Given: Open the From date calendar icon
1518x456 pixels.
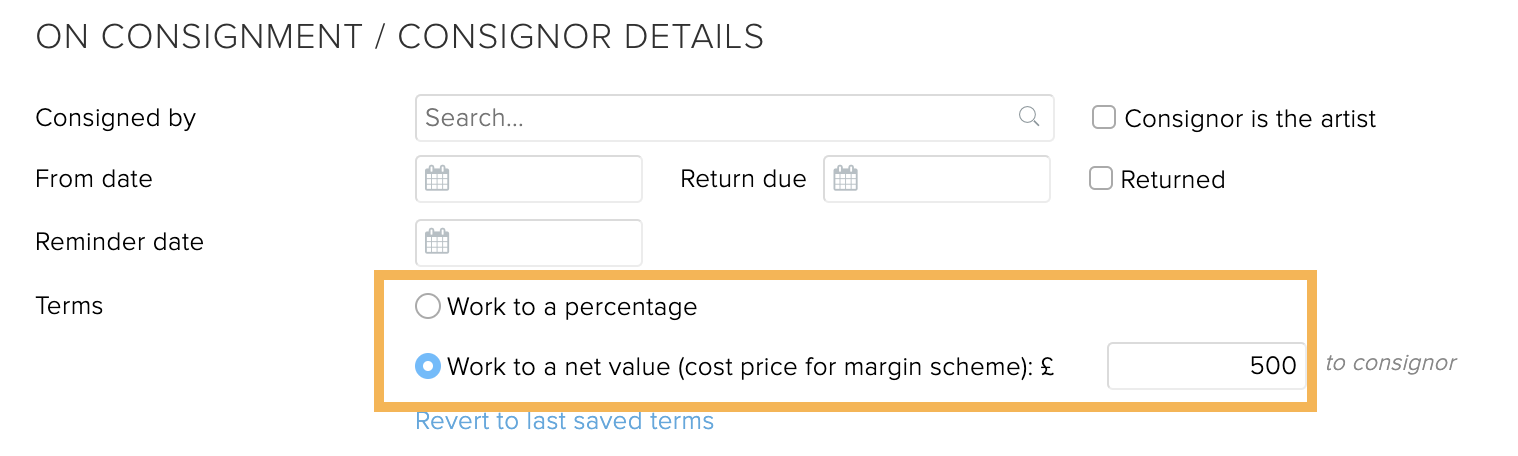Looking at the screenshot, I should pos(437,179).
